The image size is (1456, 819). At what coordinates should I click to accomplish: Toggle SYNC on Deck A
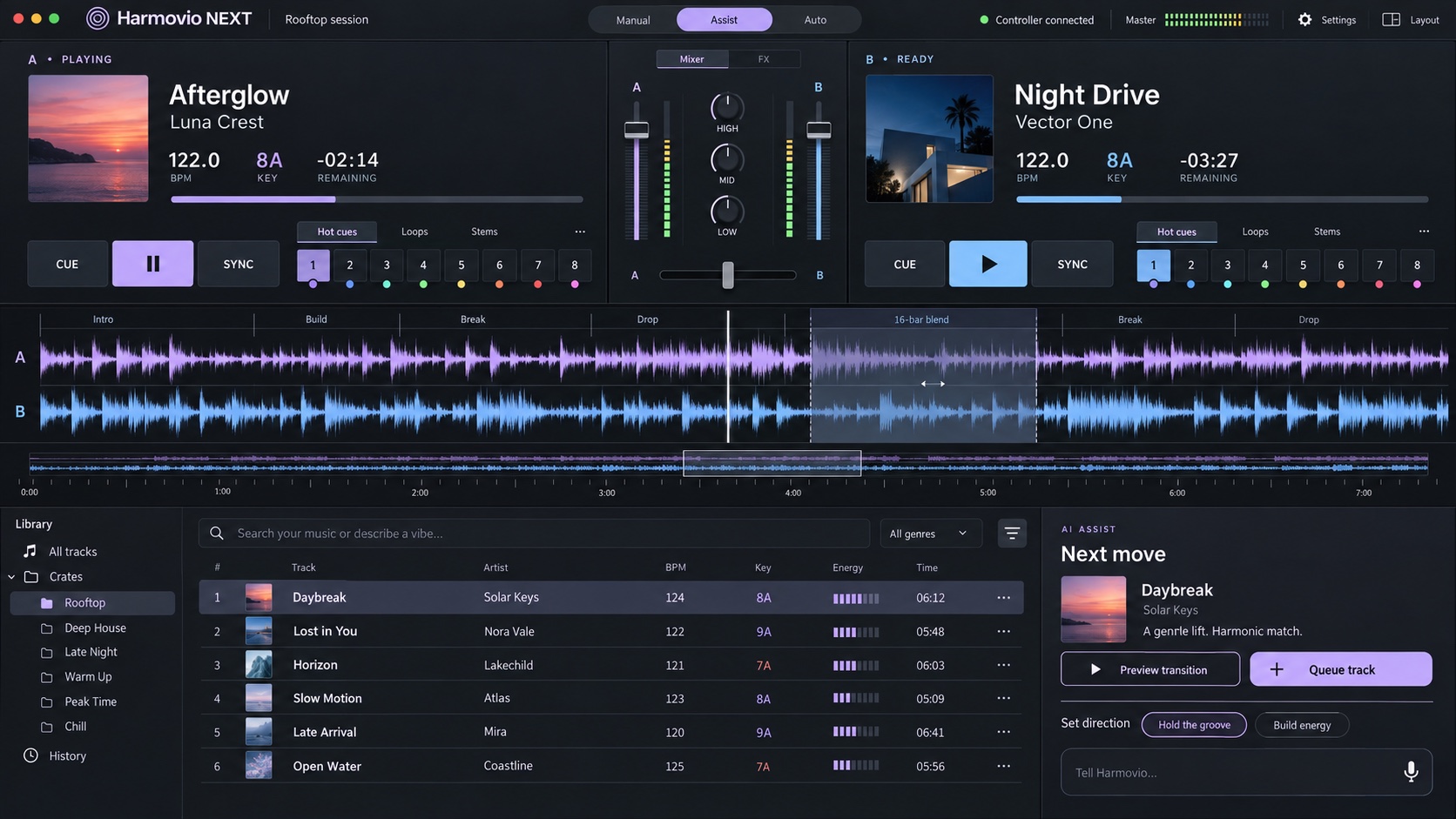(x=239, y=264)
